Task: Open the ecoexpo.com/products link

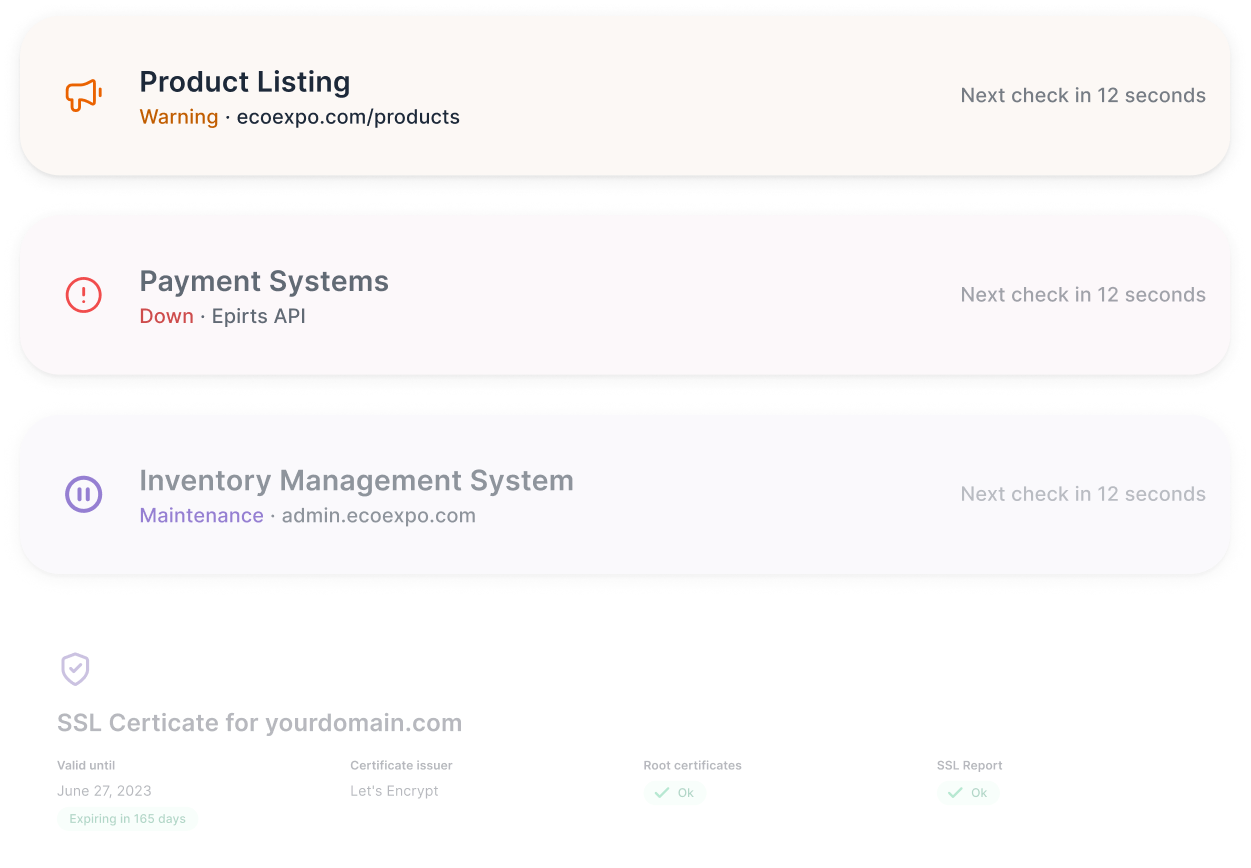Action: coord(348,117)
